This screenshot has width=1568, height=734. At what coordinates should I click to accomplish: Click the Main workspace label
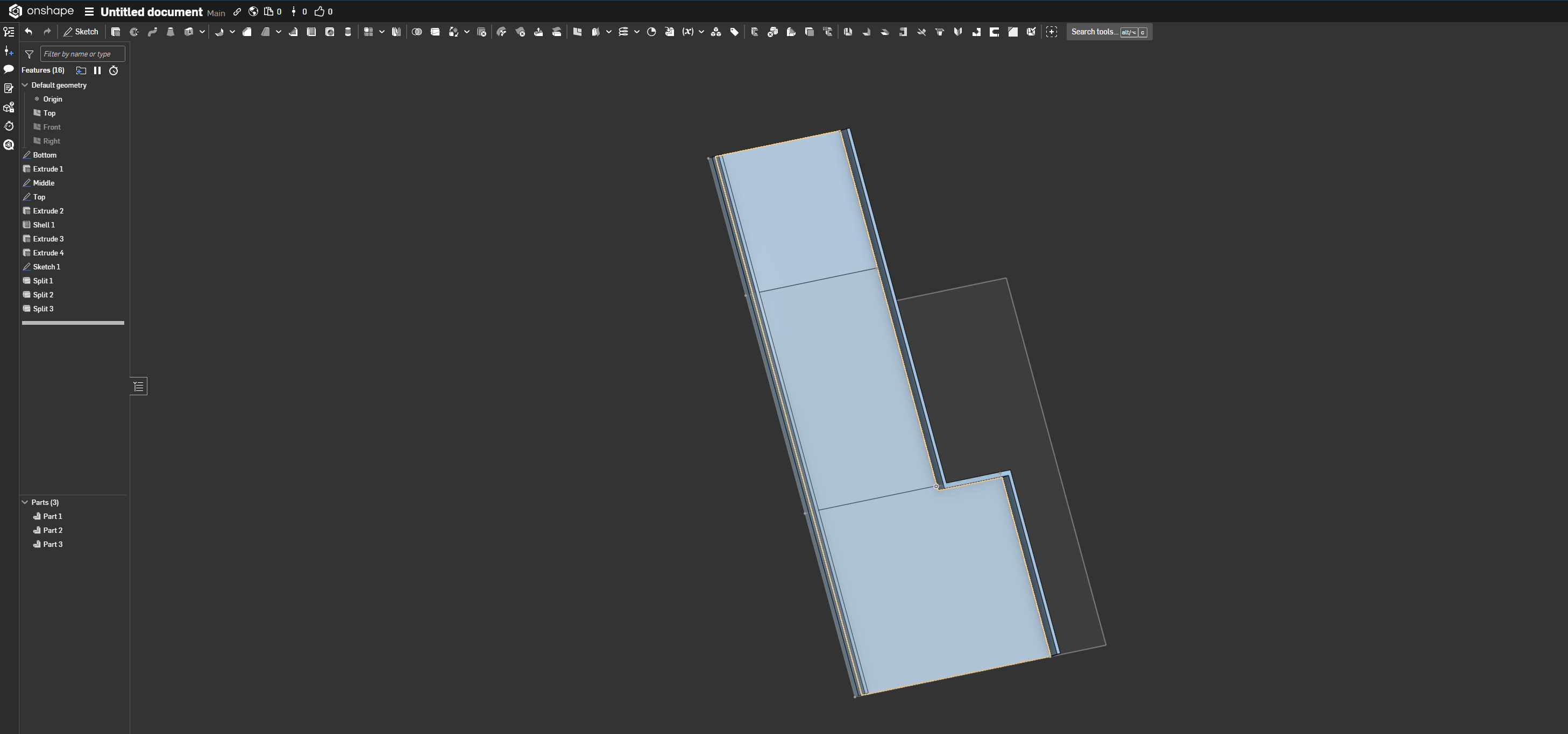[216, 13]
